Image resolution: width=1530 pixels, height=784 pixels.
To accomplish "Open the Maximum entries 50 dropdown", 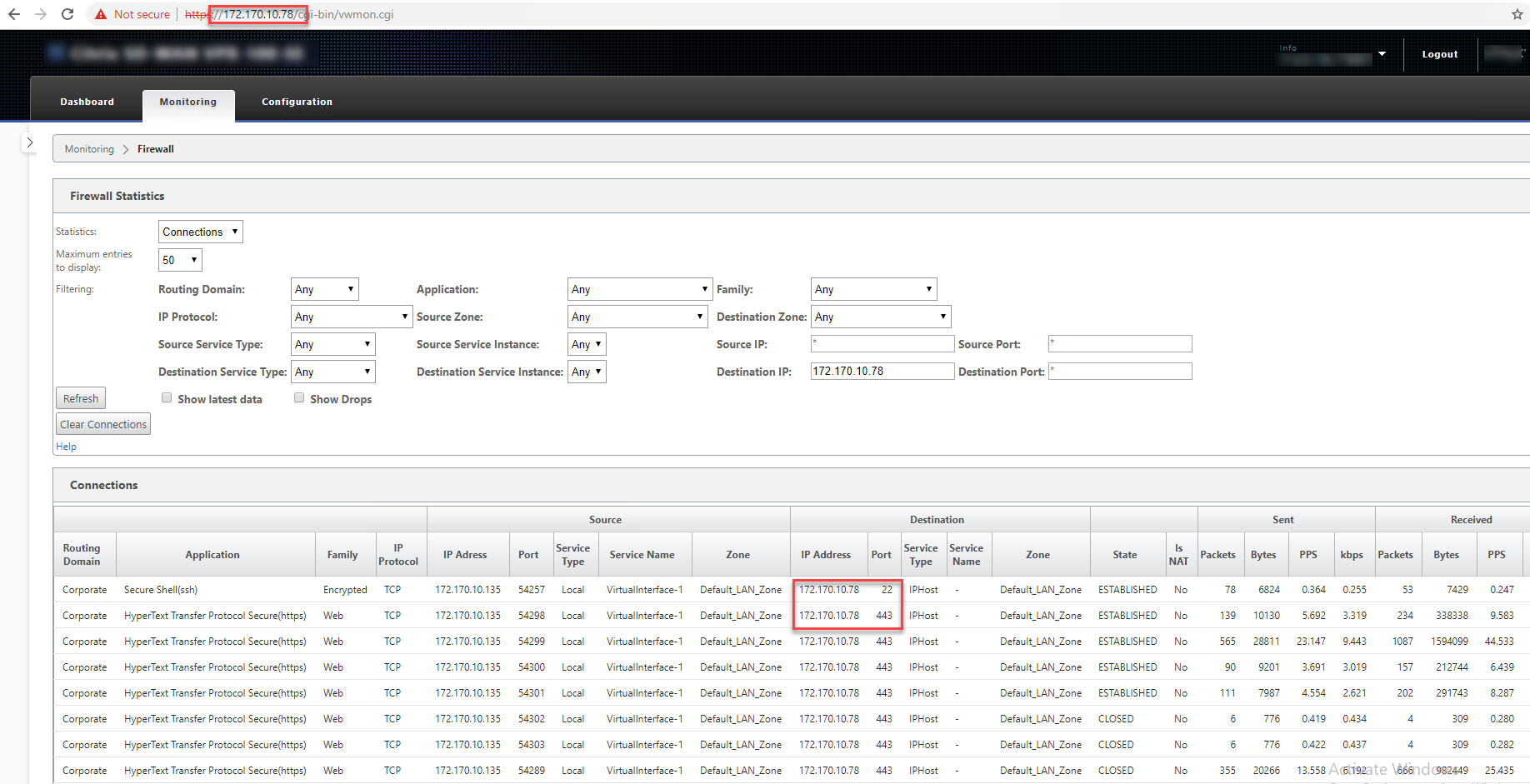I will point(180,260).
